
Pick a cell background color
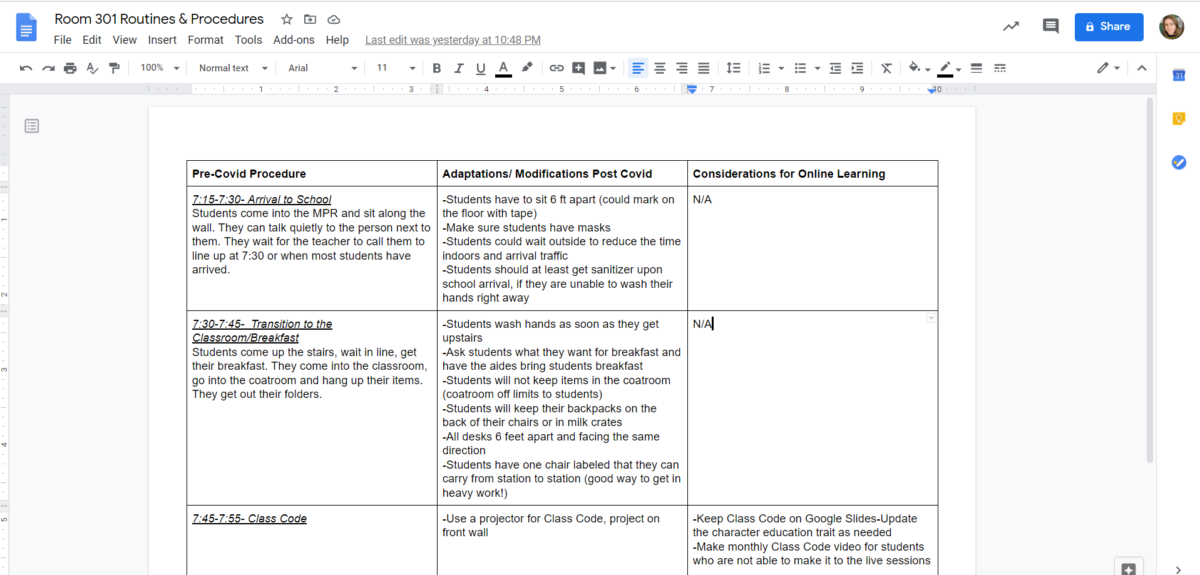[918, 68]
